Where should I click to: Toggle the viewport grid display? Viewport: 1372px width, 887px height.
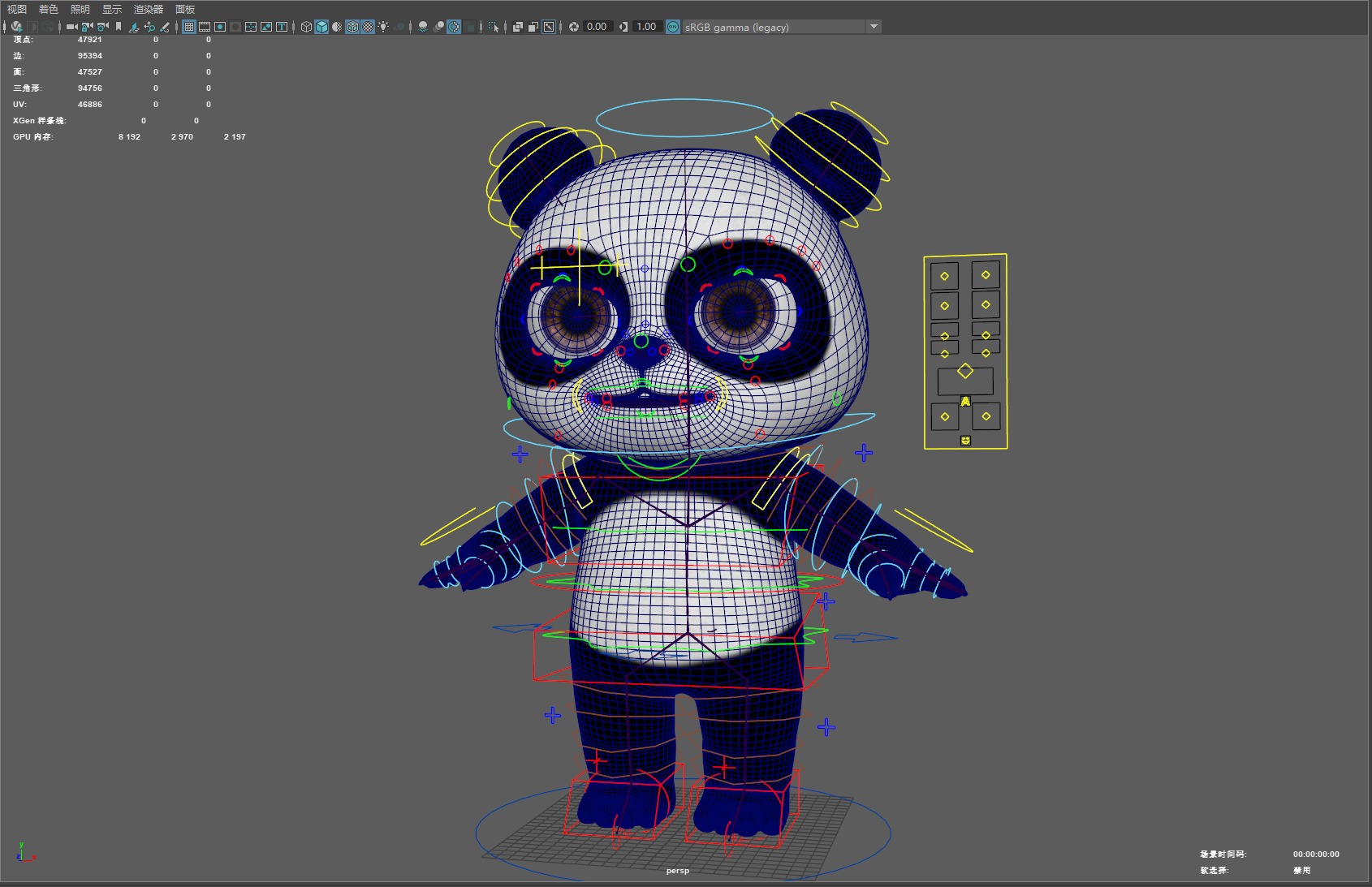click(189, 27)
